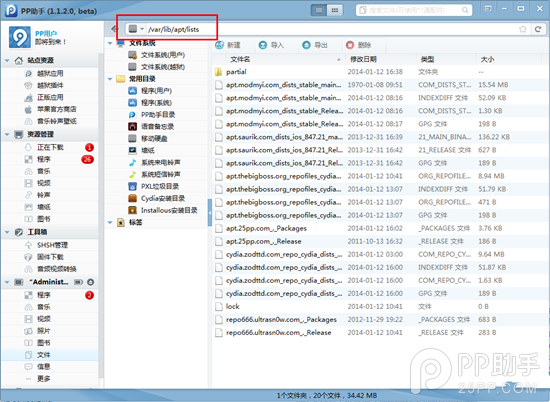
Task: Open 音频视频转换 tool
Action: pos(56,269)
